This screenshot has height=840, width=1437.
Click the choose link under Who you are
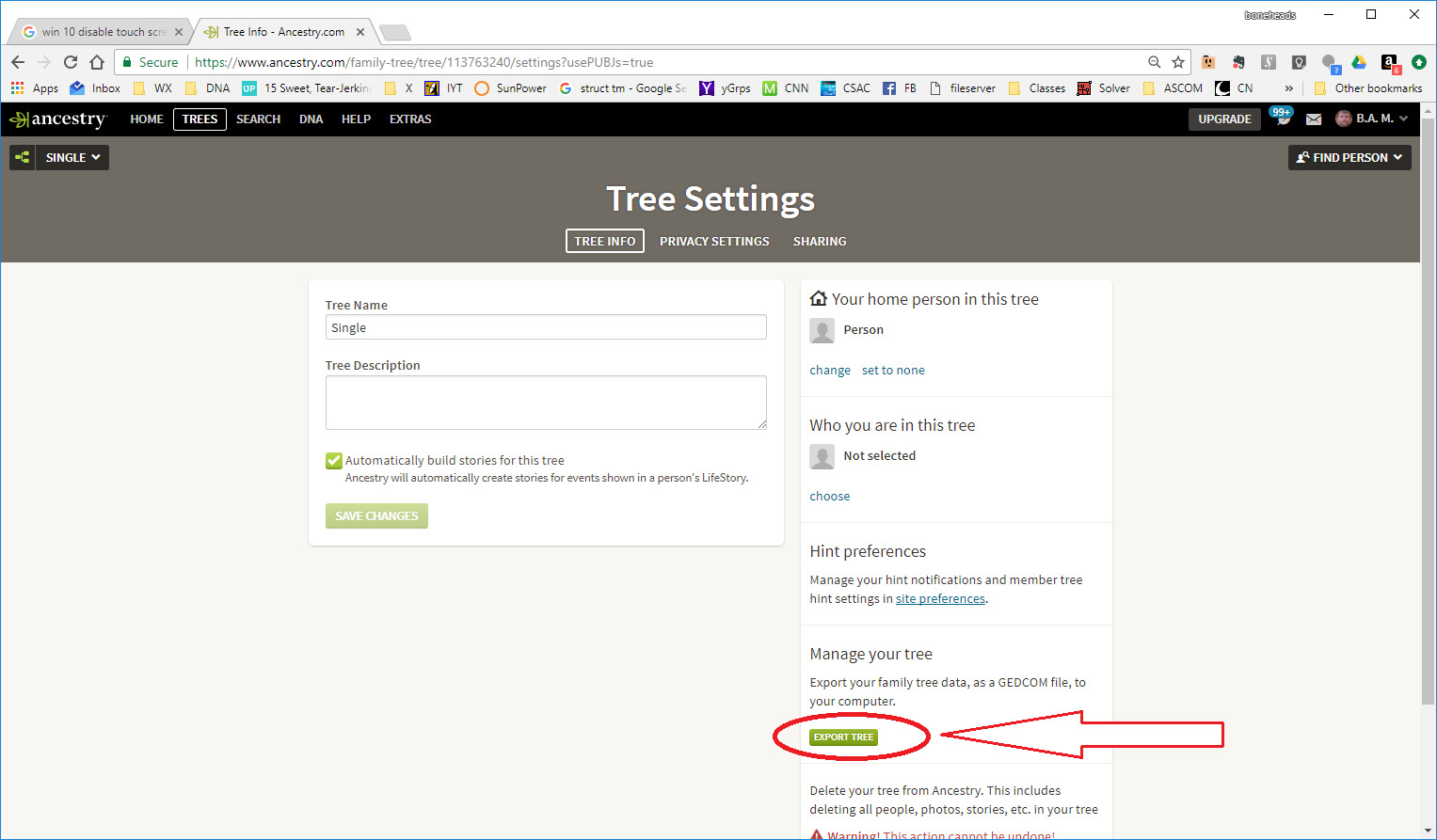pos(830,497)
